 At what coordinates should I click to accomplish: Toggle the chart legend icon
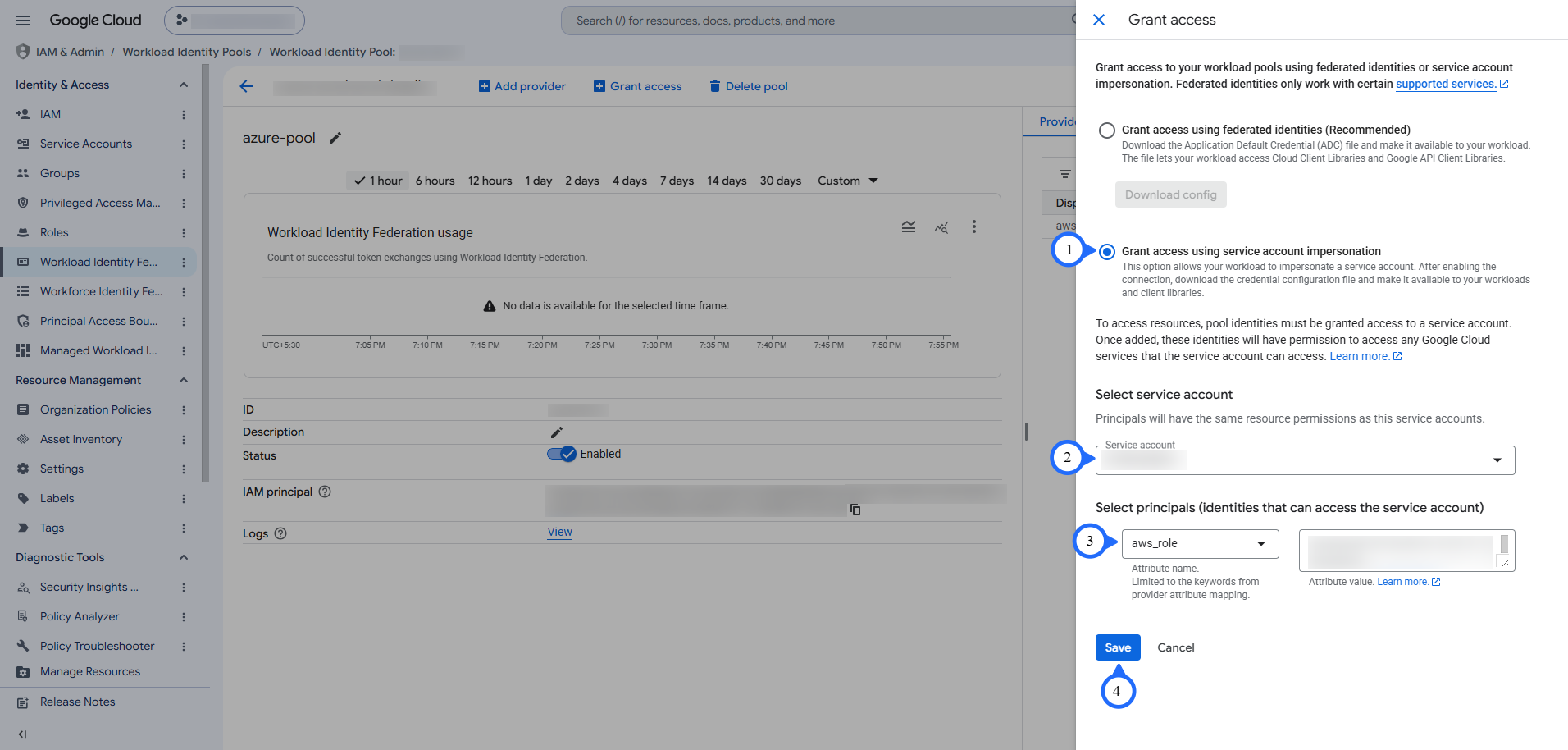(909, 226)
